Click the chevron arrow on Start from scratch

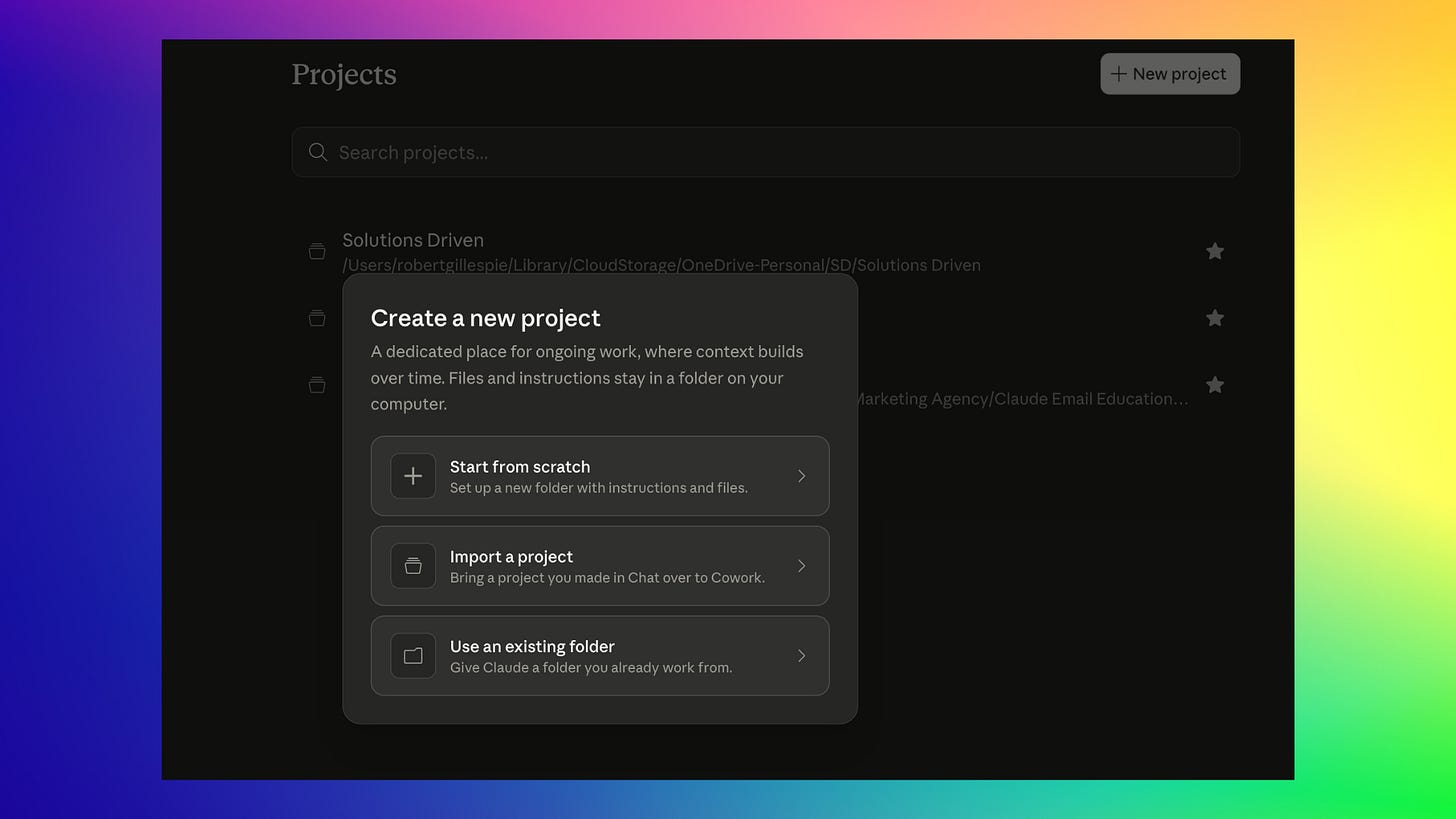pyautogui.click(x=801, y=476)
